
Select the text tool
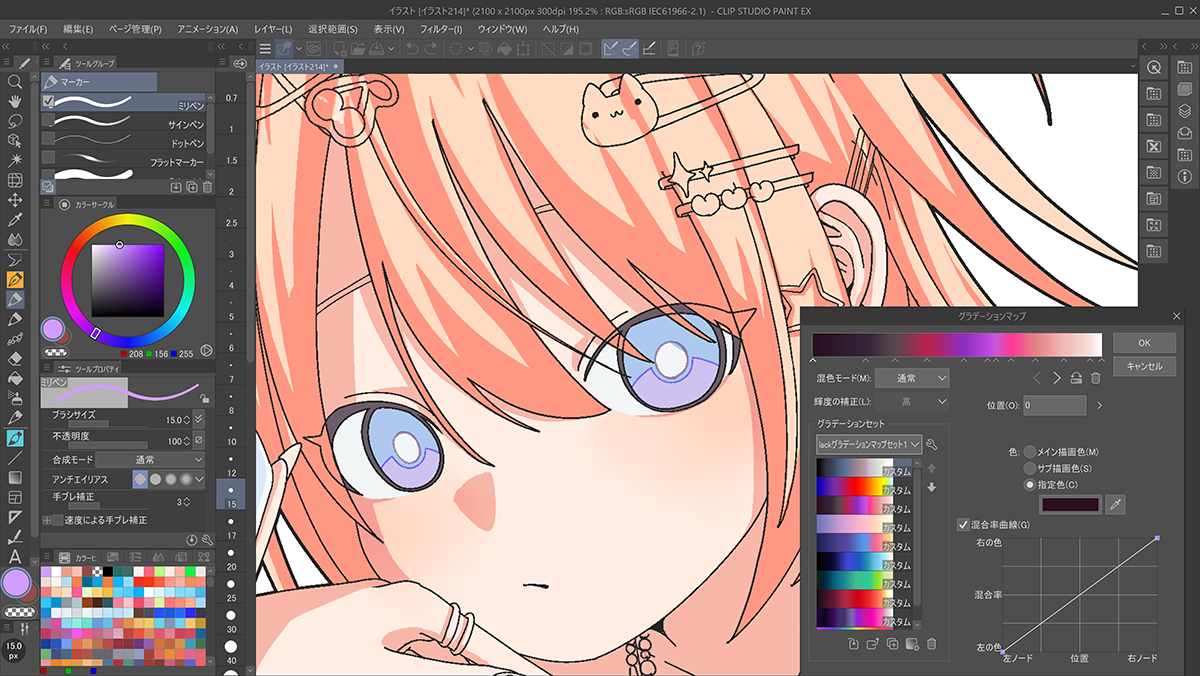coord(15,556)
